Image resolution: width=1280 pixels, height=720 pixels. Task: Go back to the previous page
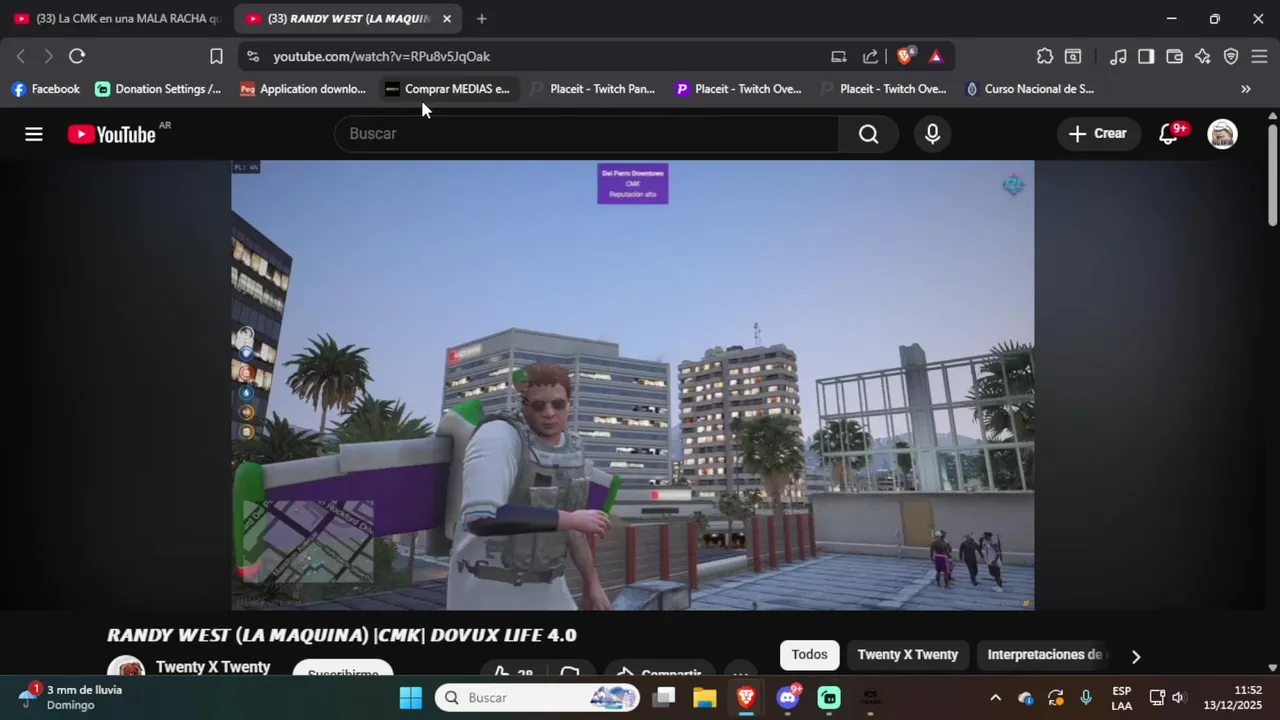(x=20, y=56)
